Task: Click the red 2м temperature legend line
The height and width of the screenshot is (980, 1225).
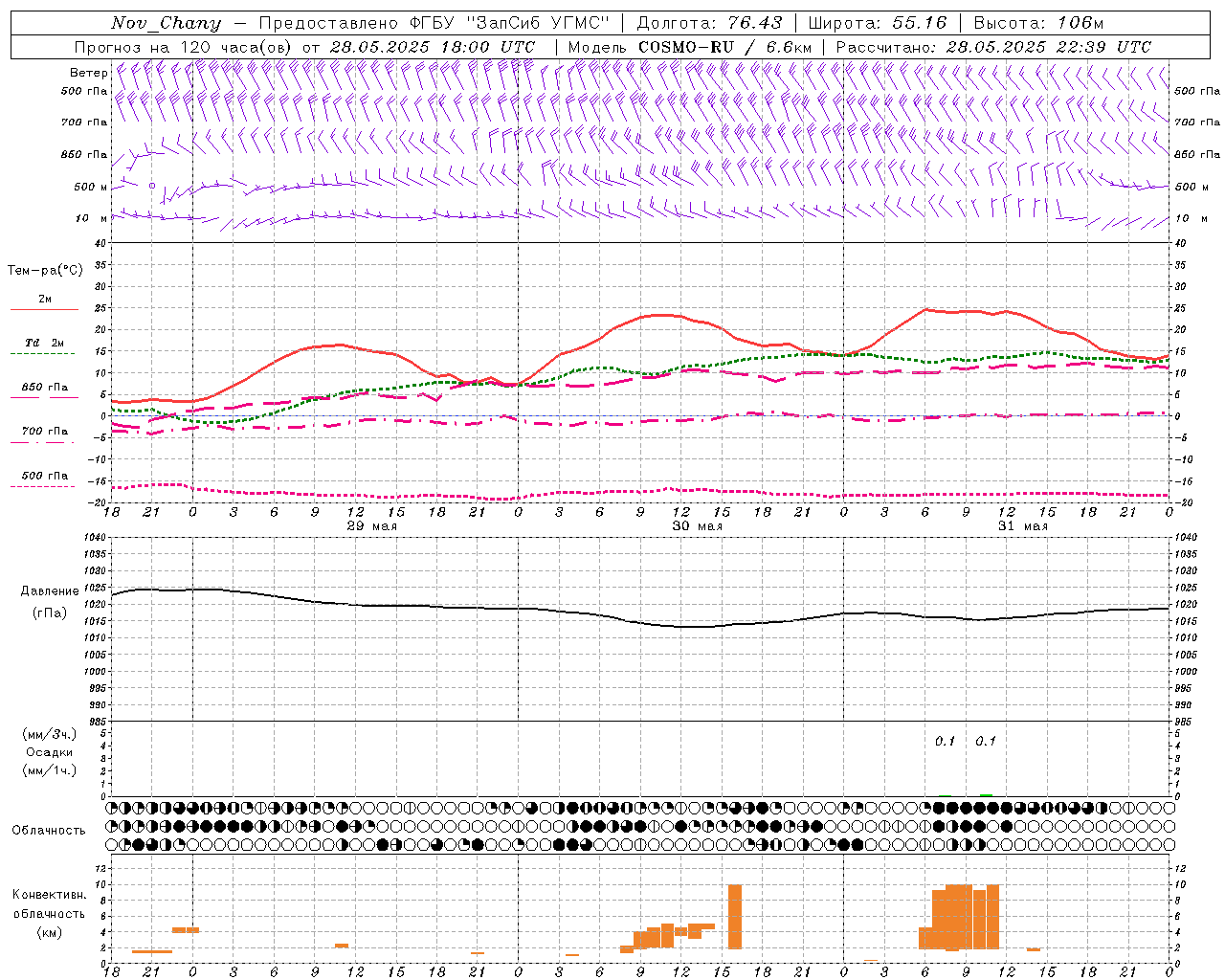Action: click(44, 309)
